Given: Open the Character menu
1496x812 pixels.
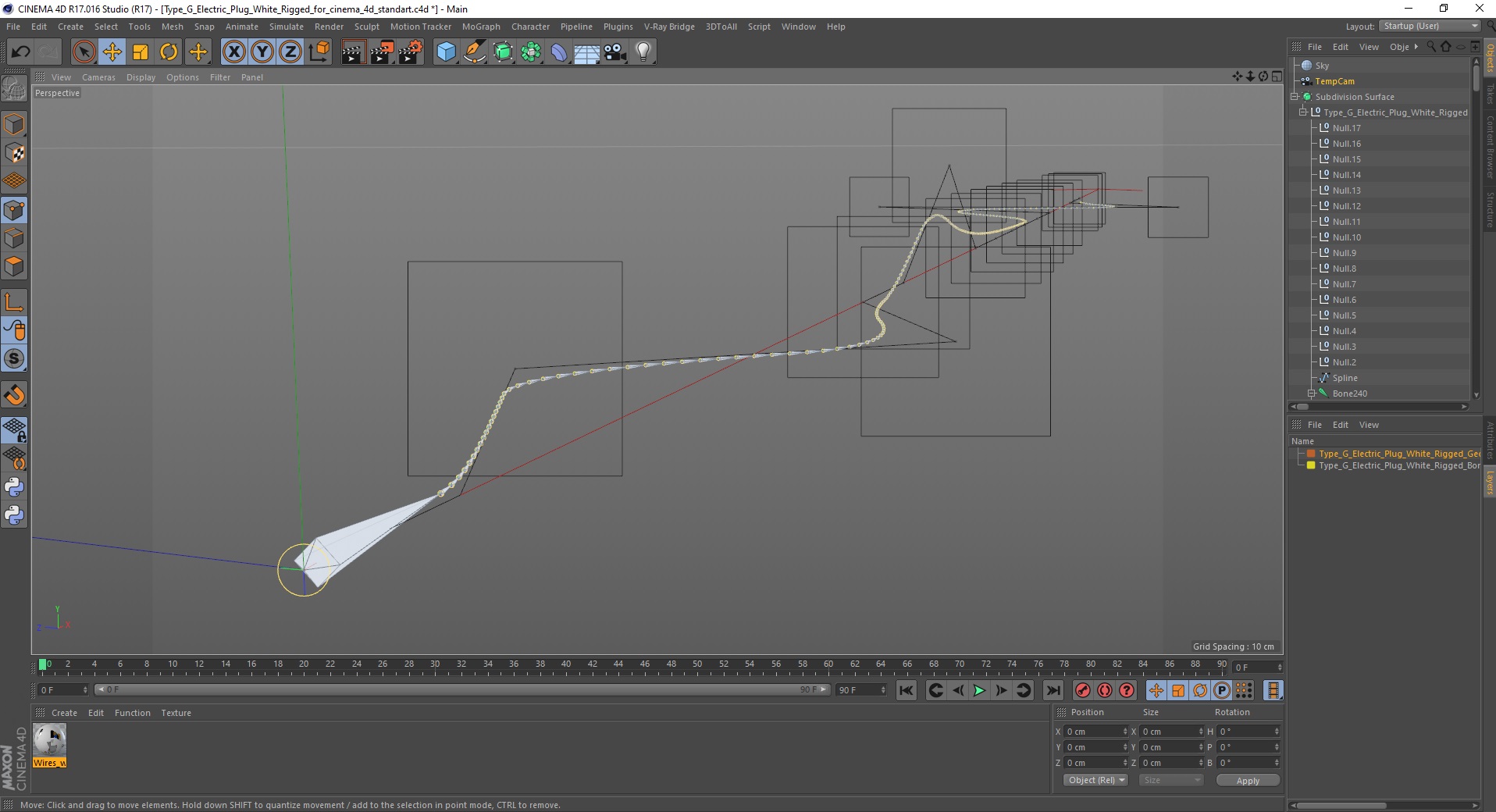Looking at the screenshot, I should (x=531, y=27).
